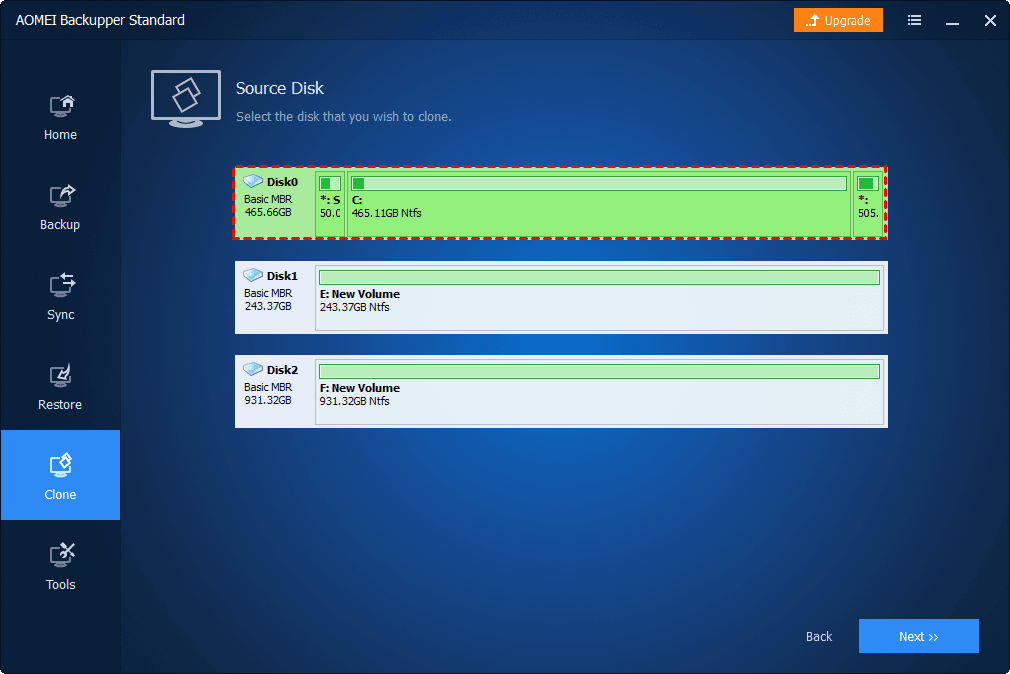Click the Back link
This screenshot has width=1010, height=674.
(818, 636)
